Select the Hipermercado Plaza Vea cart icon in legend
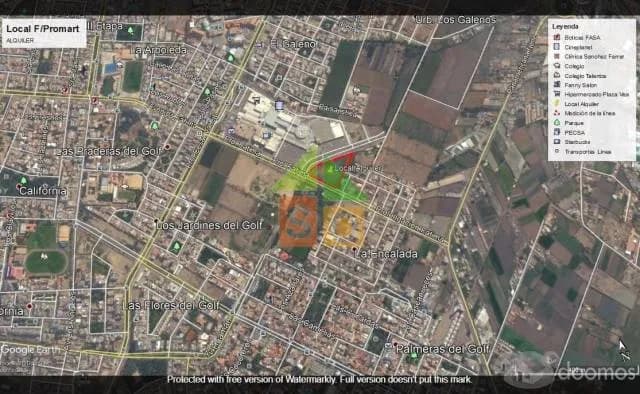This screenshot has width=640, height=394. (x=557, y=94)
